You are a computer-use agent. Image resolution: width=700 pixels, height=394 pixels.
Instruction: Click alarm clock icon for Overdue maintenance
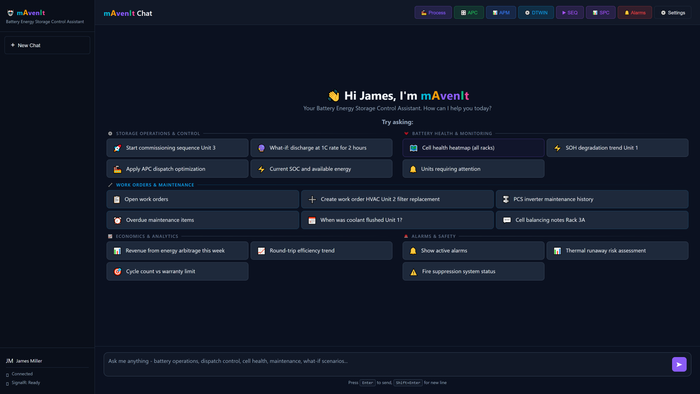click(117, 220)
